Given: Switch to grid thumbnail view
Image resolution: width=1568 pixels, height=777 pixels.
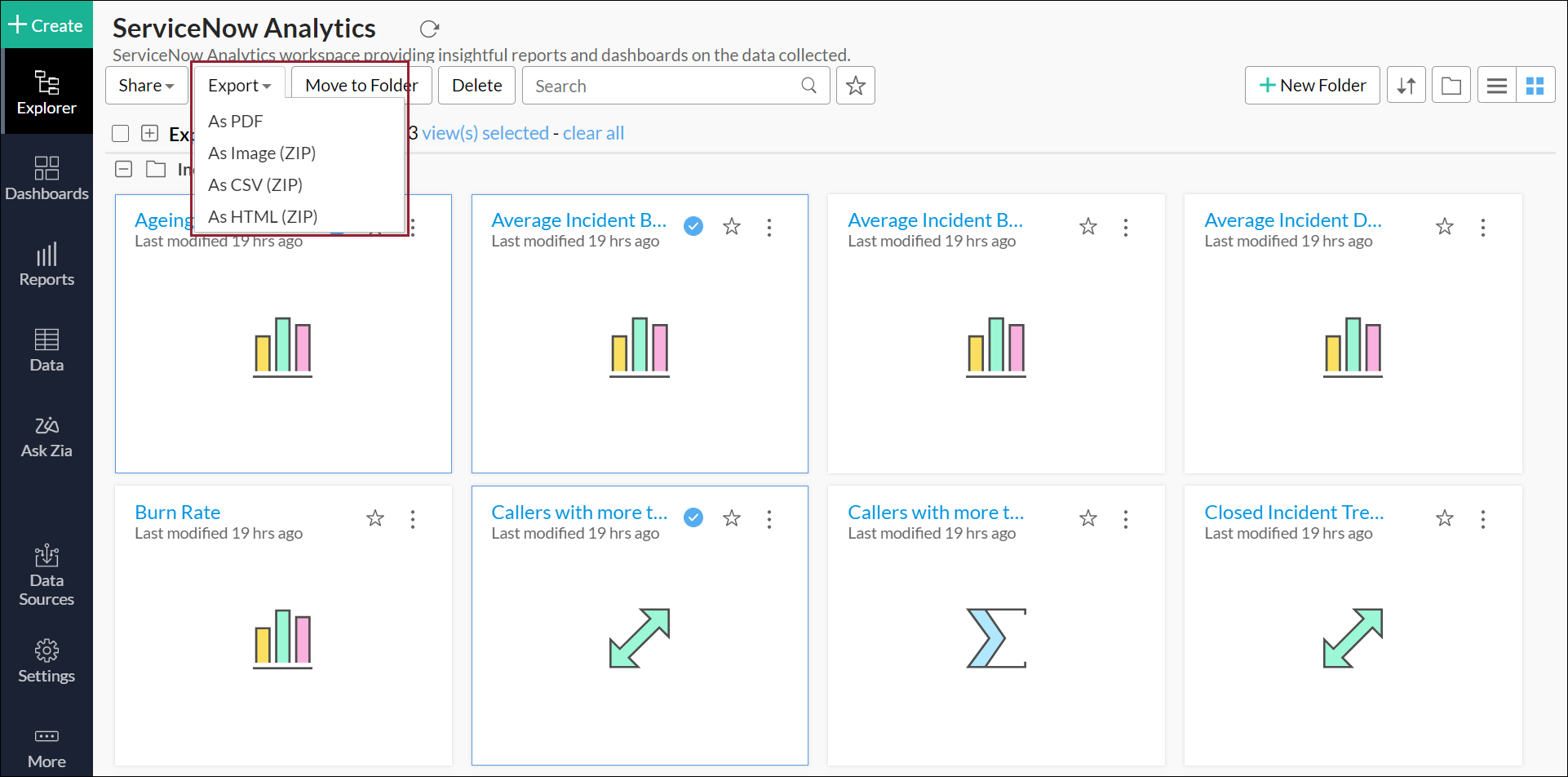Looking at the screenshot, I should pos(1535,86).
